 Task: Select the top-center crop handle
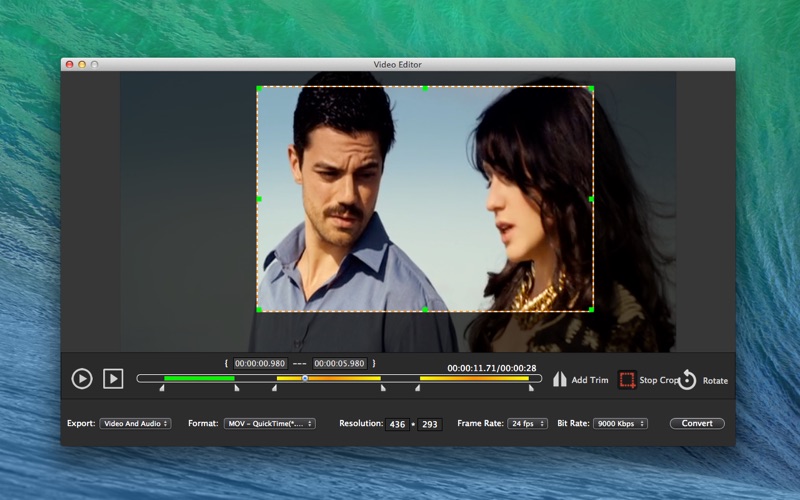[425, 88]
